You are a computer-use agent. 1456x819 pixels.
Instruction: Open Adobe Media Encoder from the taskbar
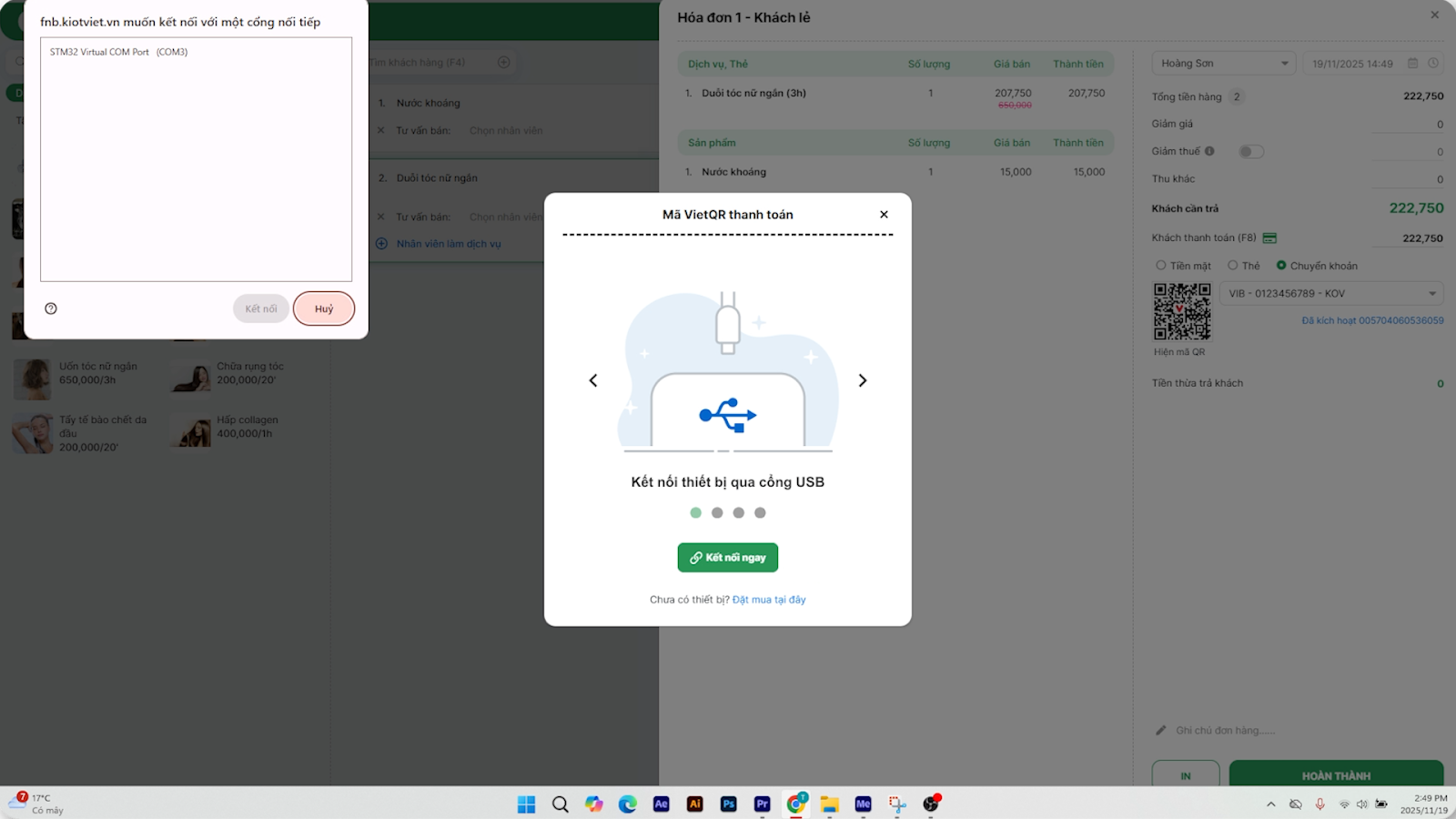864,804
